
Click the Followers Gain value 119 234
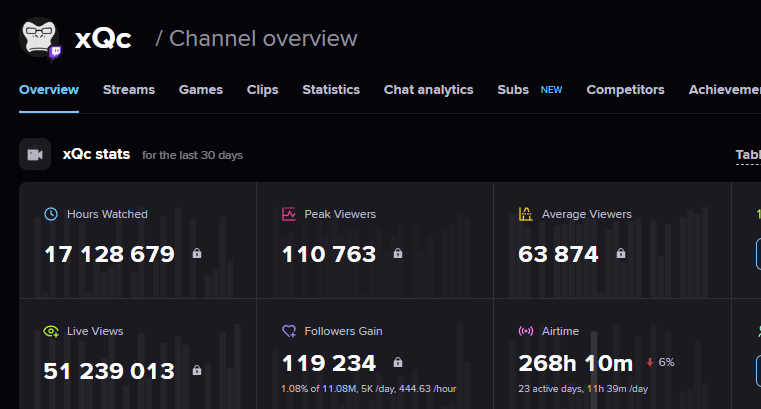pyautogui.click(x=329, y=363)
